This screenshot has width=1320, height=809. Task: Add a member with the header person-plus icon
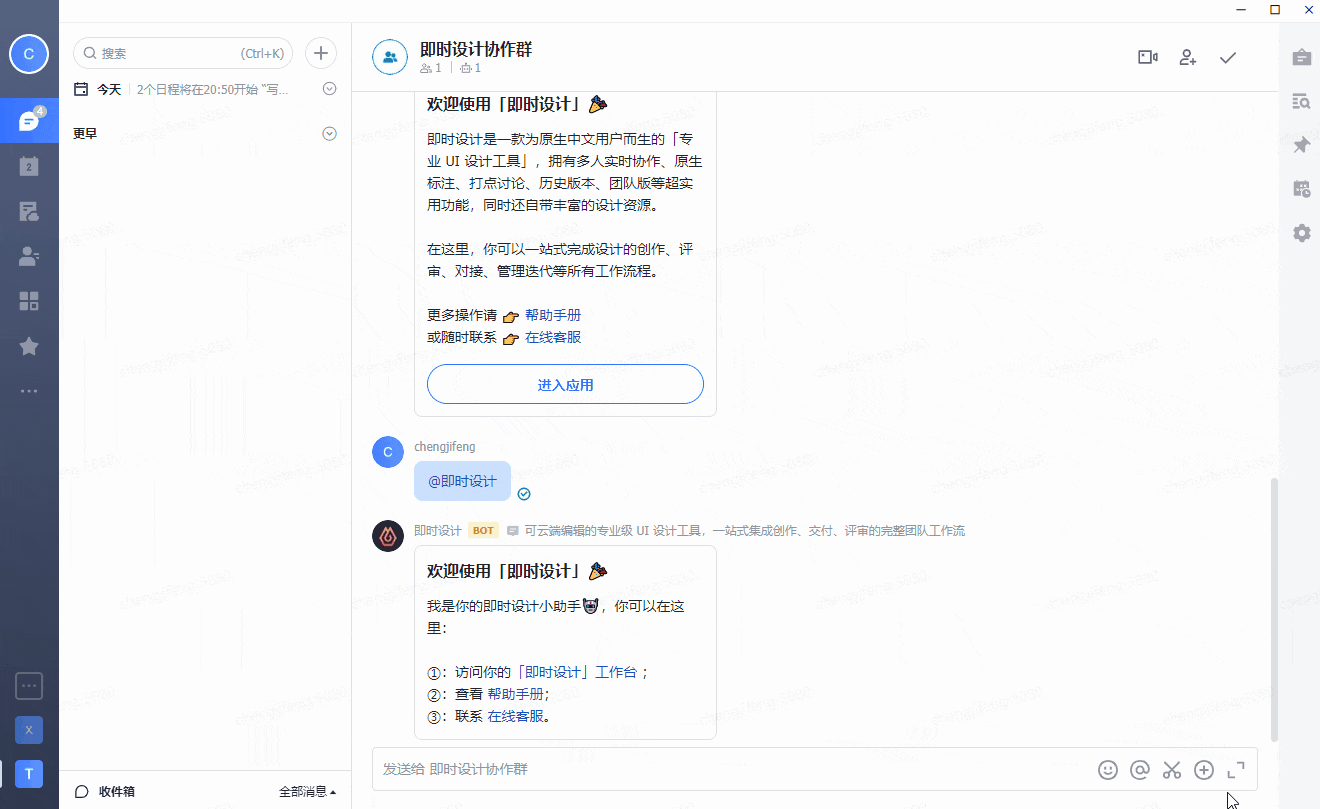[x=1188, y=57]
